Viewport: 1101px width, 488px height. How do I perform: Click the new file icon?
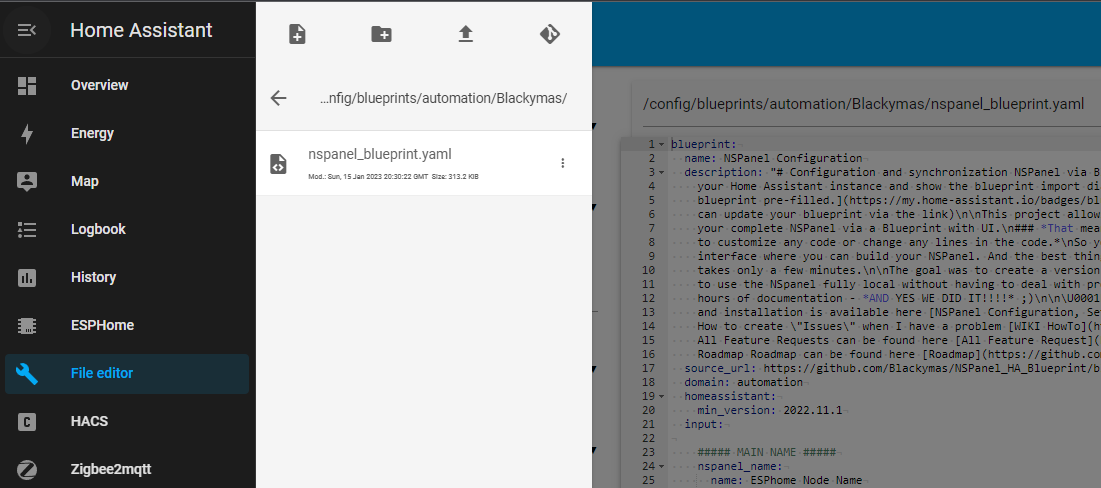tap(297, 34)
